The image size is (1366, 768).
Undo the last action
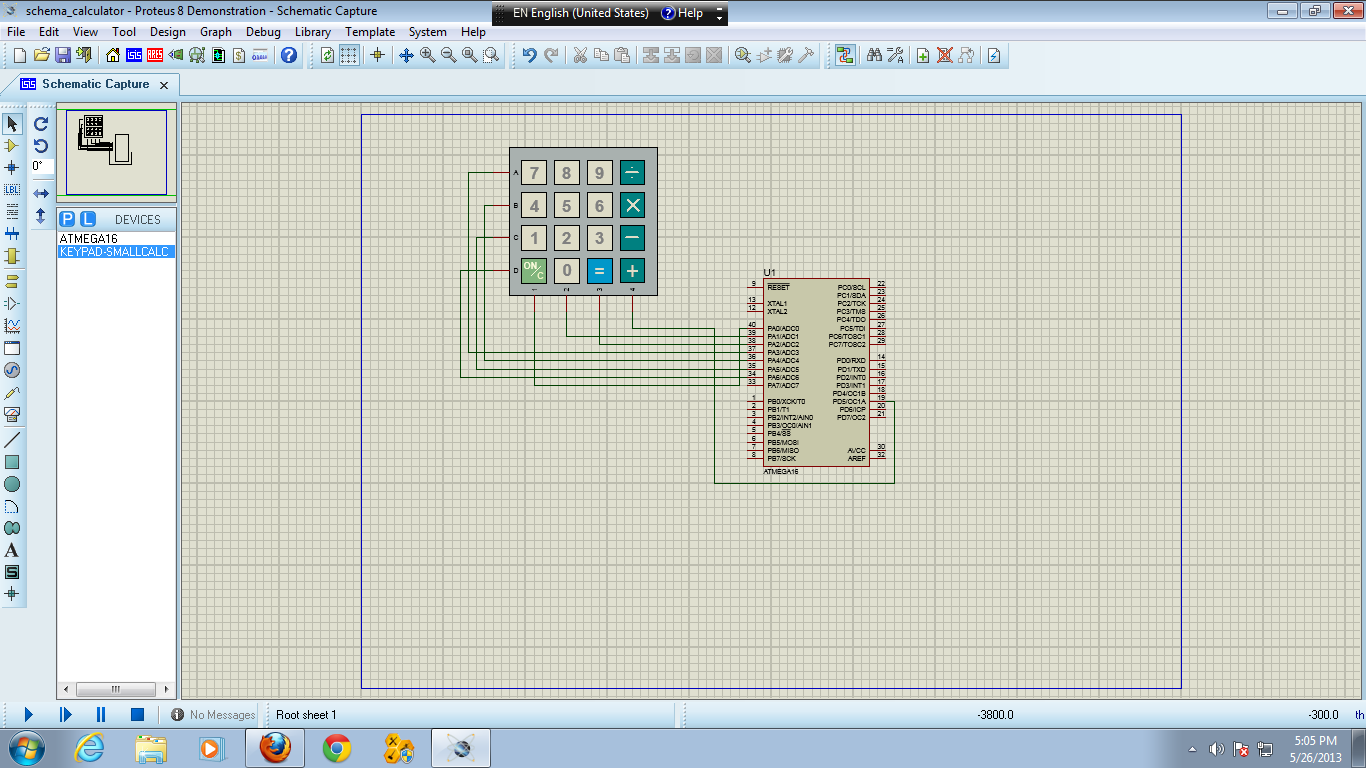click(529, 55)
